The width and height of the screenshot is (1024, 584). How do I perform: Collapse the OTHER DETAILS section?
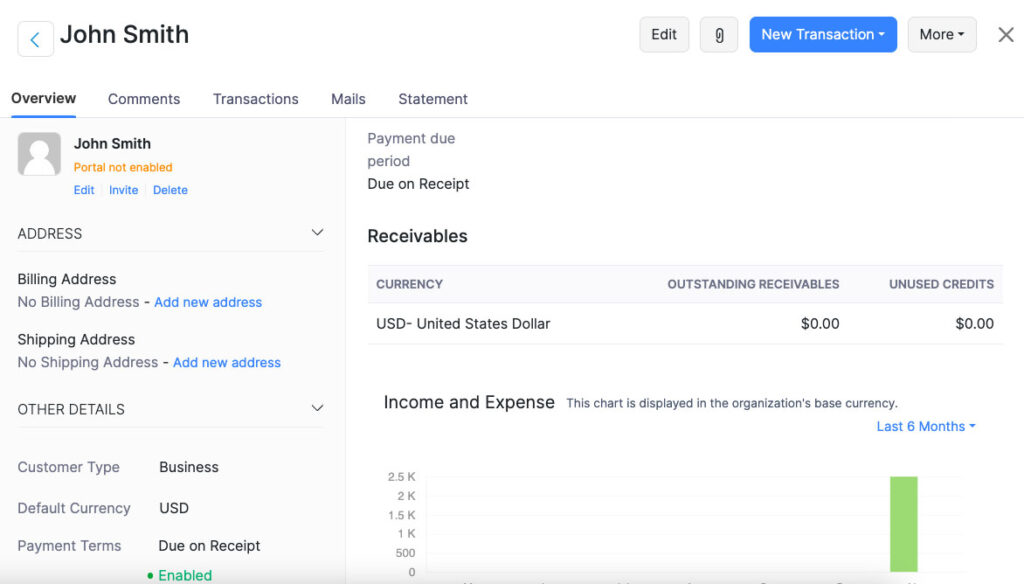[x=317, y=408]
